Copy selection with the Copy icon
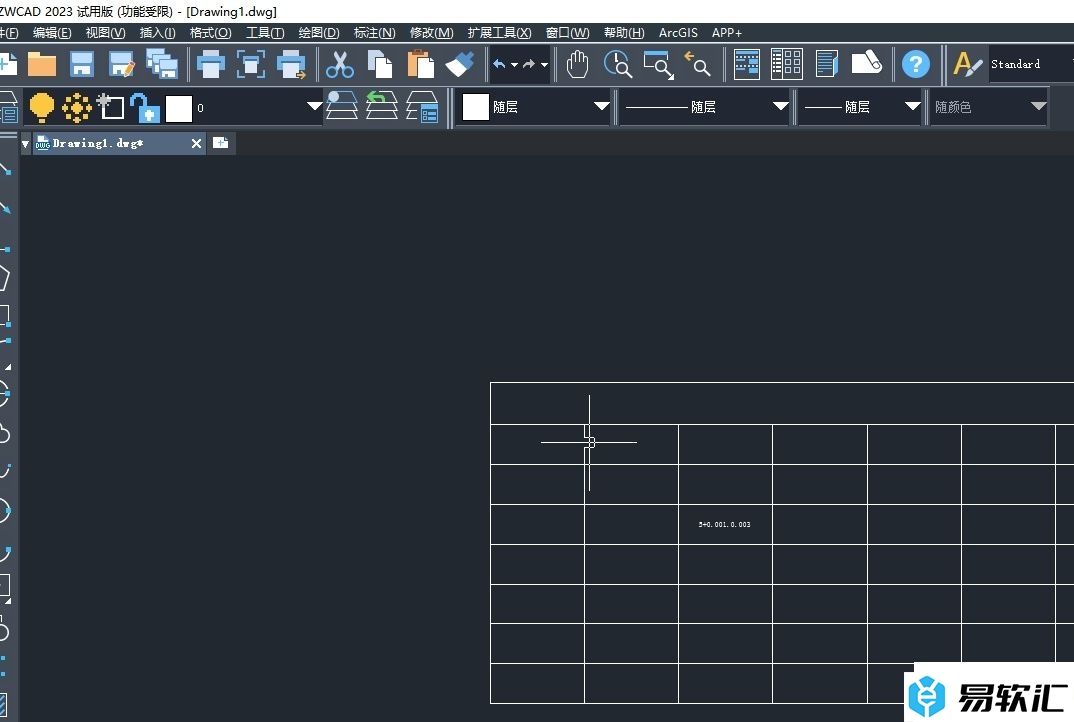Image resolution: width=1074 pixels, height=722 pixels. (380, 64)
